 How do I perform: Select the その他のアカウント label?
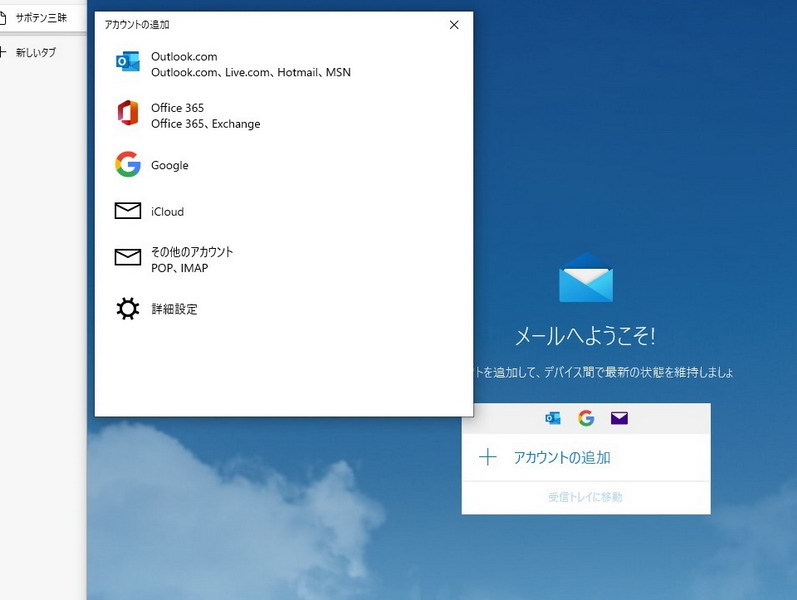click(x=192, y=252)
